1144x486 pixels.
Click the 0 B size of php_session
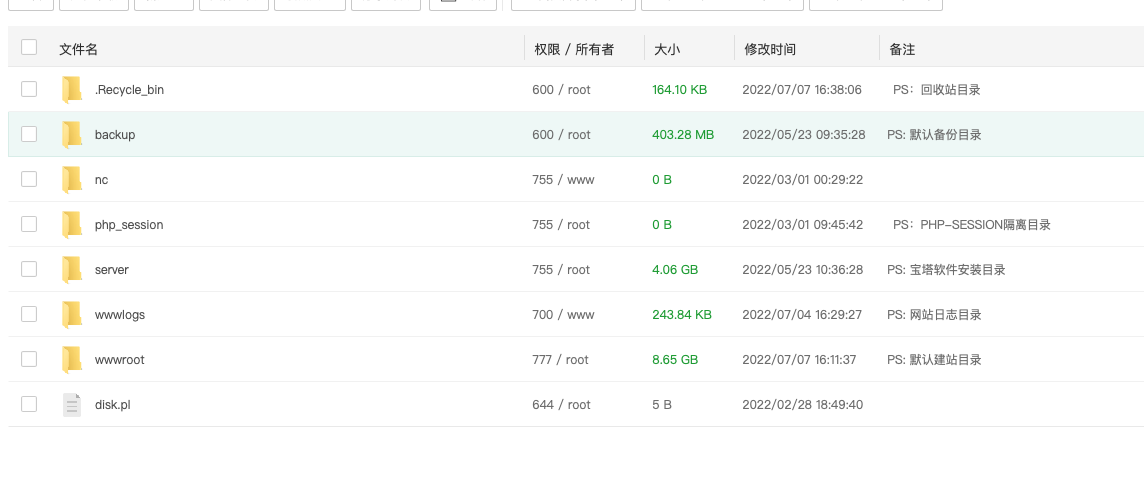662,225
